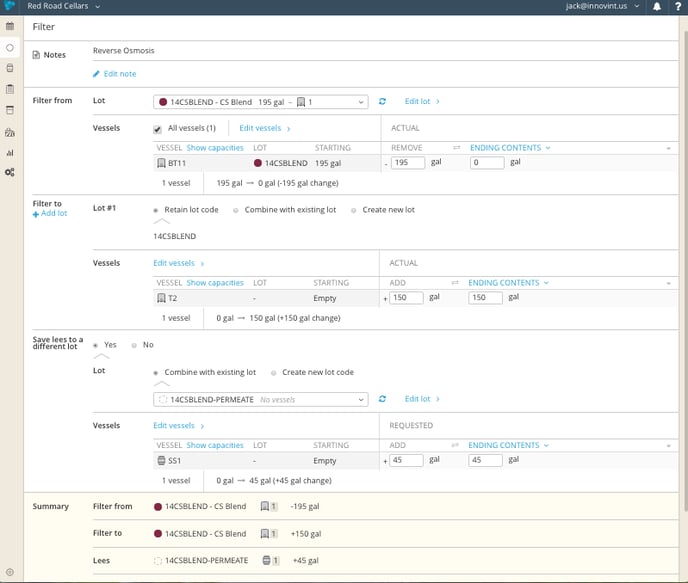This screenshot has width=688, height=583.
Task: Click the T2 ending contents field
Action: pyautogui.click(x=485, y=298)
